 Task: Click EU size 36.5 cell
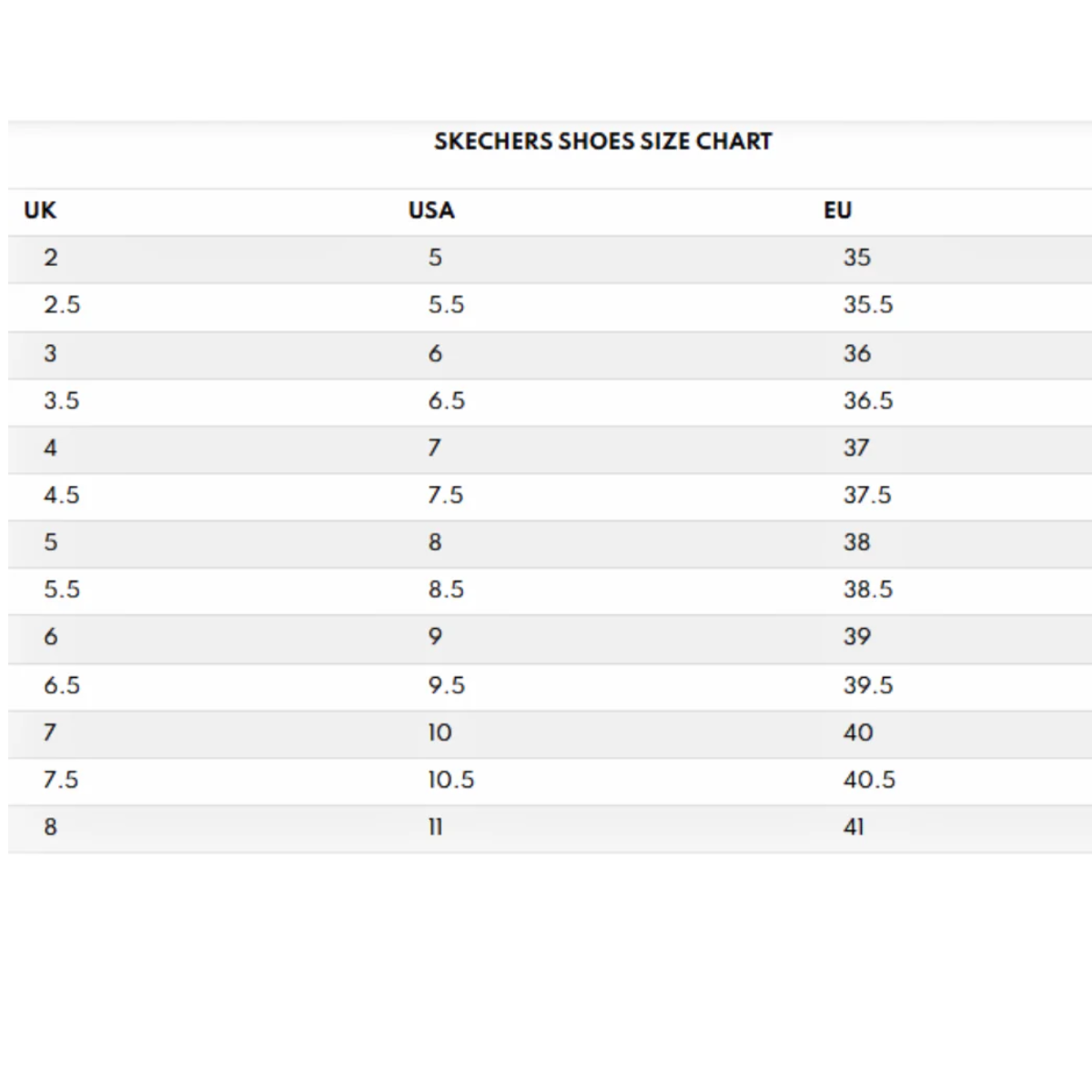(868, 400)
